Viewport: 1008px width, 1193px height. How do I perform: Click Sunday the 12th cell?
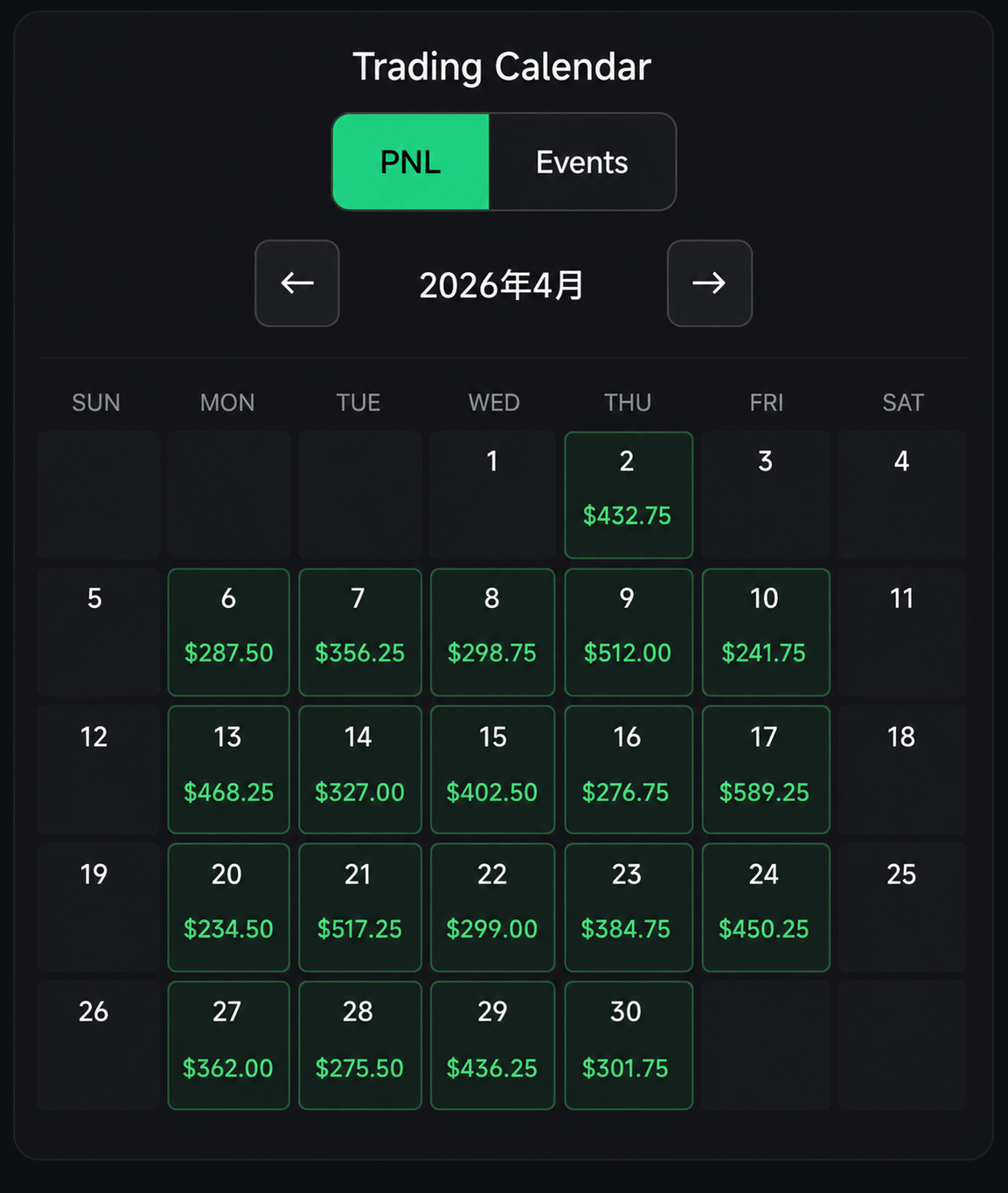point(98,770)
